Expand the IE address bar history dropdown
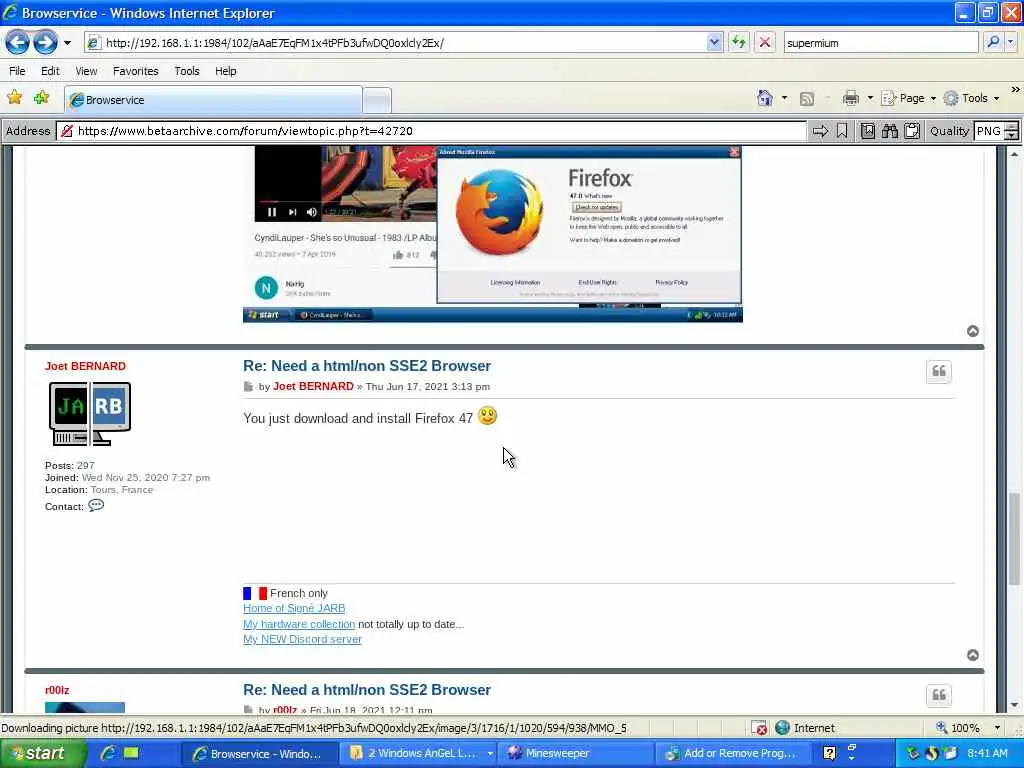 [x=714, y=43]
